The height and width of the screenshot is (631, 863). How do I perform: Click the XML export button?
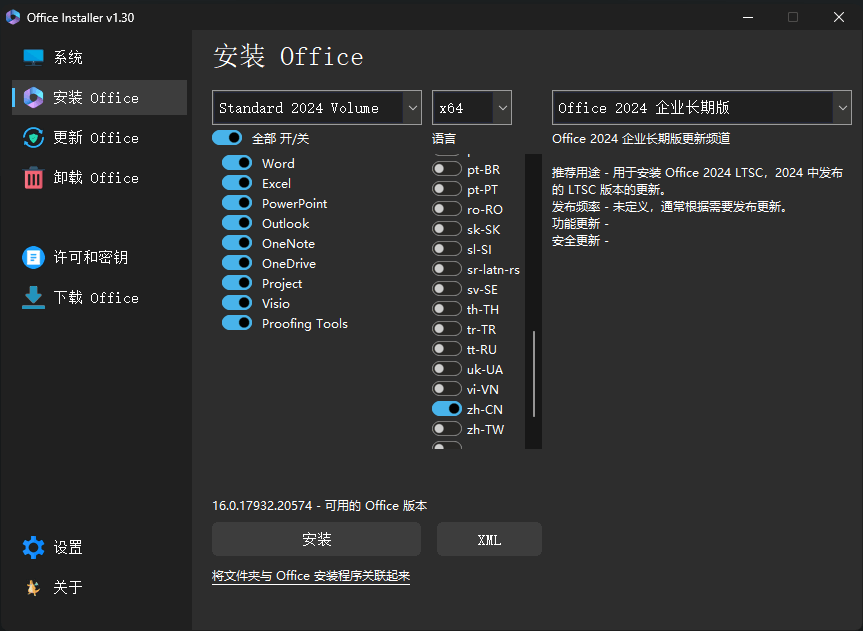489,539
